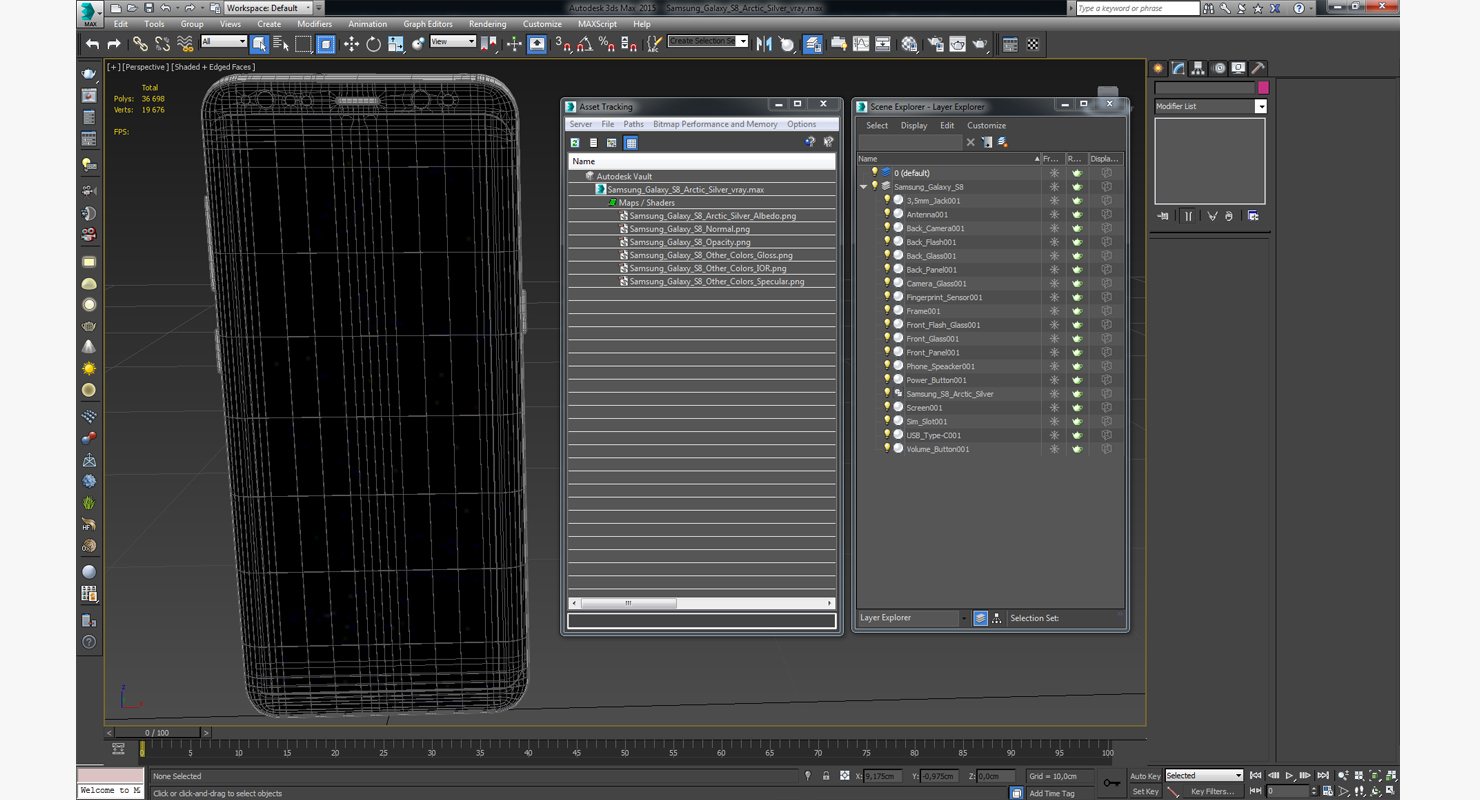Image resolution: width=1480 pixels, height=800 pixels.
Task: Toggle the 3D Snaps icon
Action: pyautogui.click(x=563, y=44)
